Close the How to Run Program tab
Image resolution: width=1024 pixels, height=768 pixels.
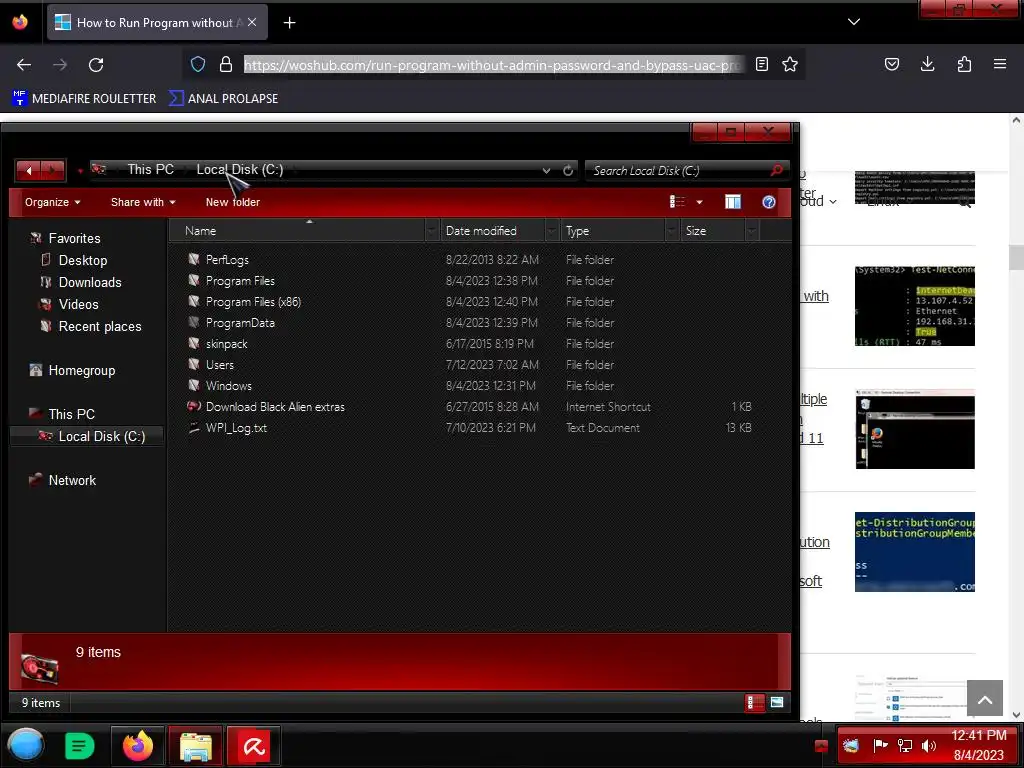tap(252, 22)
